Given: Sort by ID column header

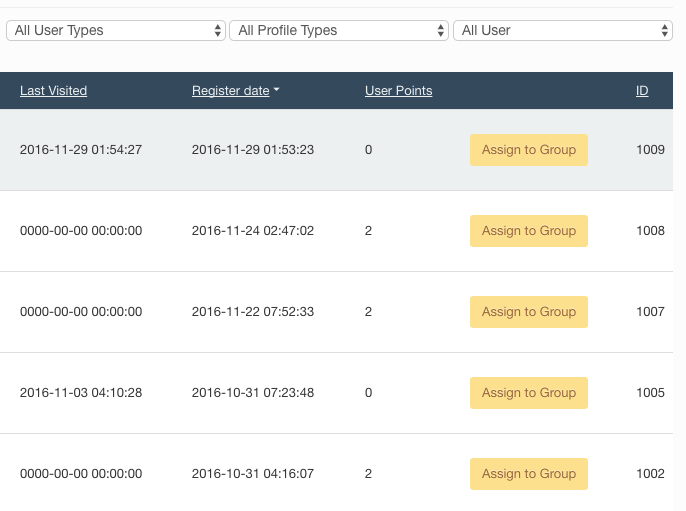Looking at the screenshot, I should click(642, 91).
